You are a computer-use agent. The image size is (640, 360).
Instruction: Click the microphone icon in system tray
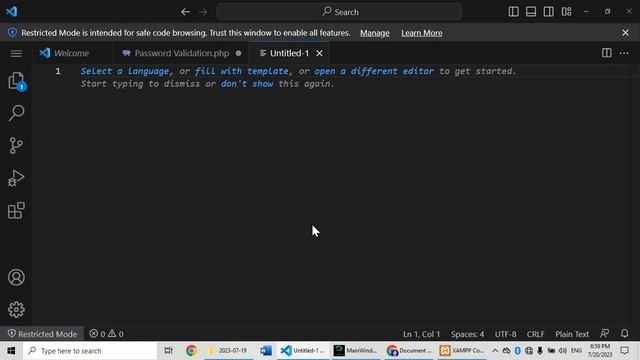[x=540, y=351]
